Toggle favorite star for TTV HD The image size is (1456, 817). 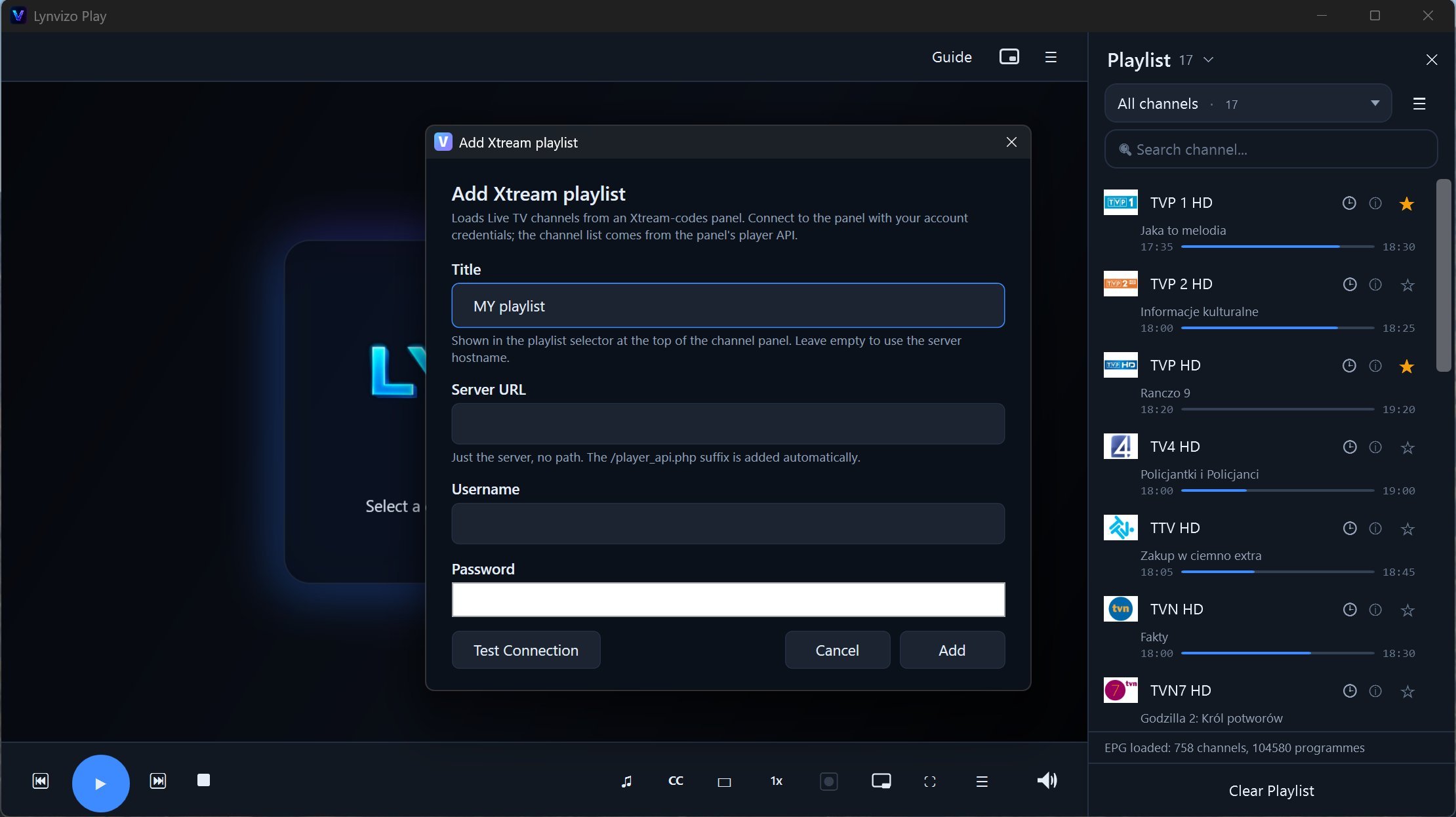pos(1407,529)
